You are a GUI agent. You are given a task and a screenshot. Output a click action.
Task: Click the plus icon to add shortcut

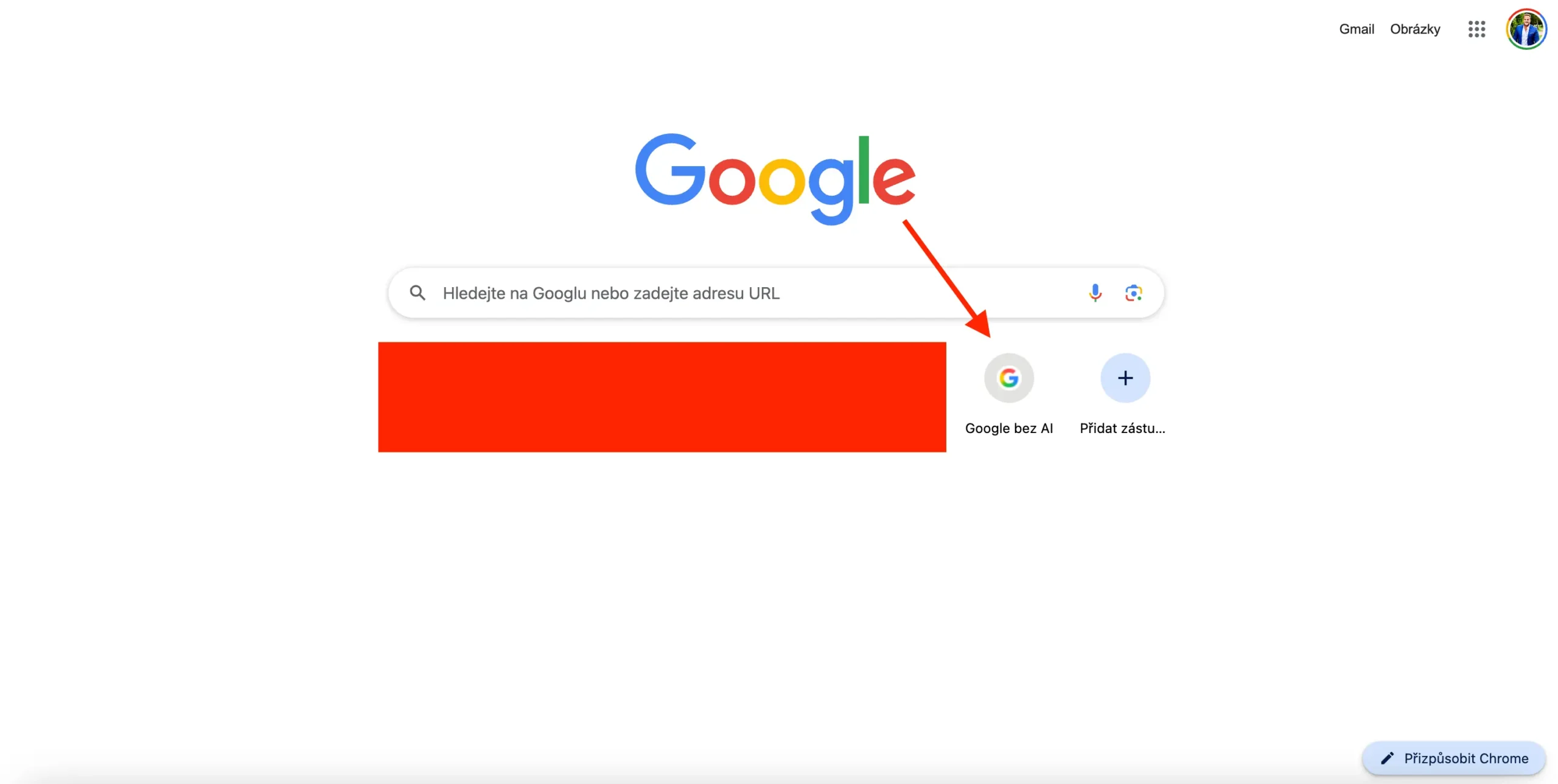pos(1125,378)
